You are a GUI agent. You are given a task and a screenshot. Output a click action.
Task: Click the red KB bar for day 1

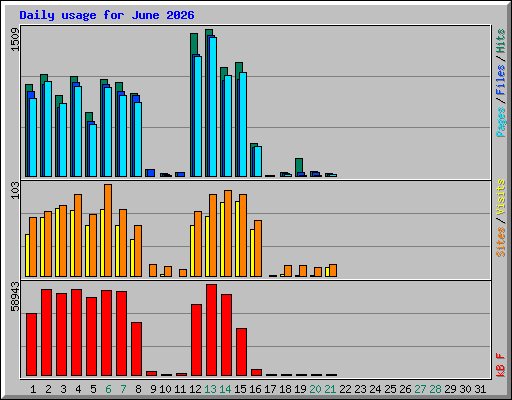pyautogui.click(x=31, y=345)
